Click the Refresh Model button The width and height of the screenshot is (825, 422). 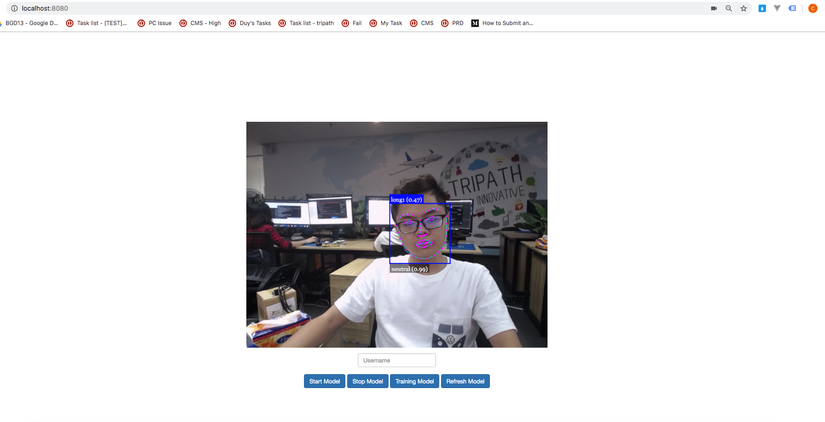465,381
